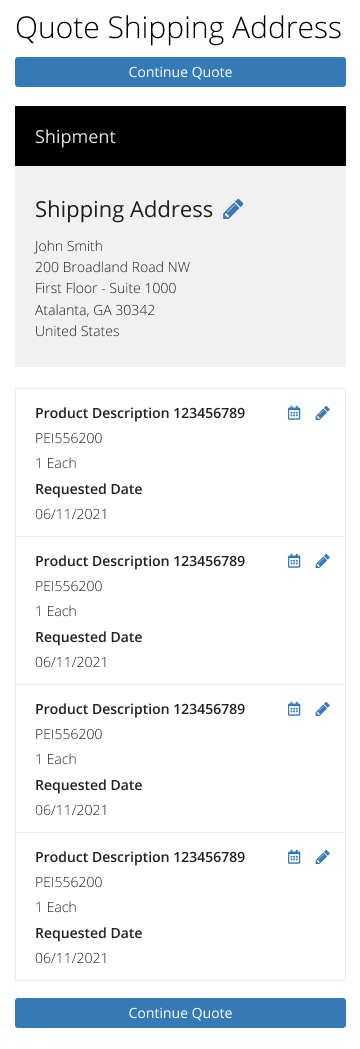Click the second product's 06/11/2021 requested date
The width and height of the screenshot is (360, 1049).
tap(71, 662)
